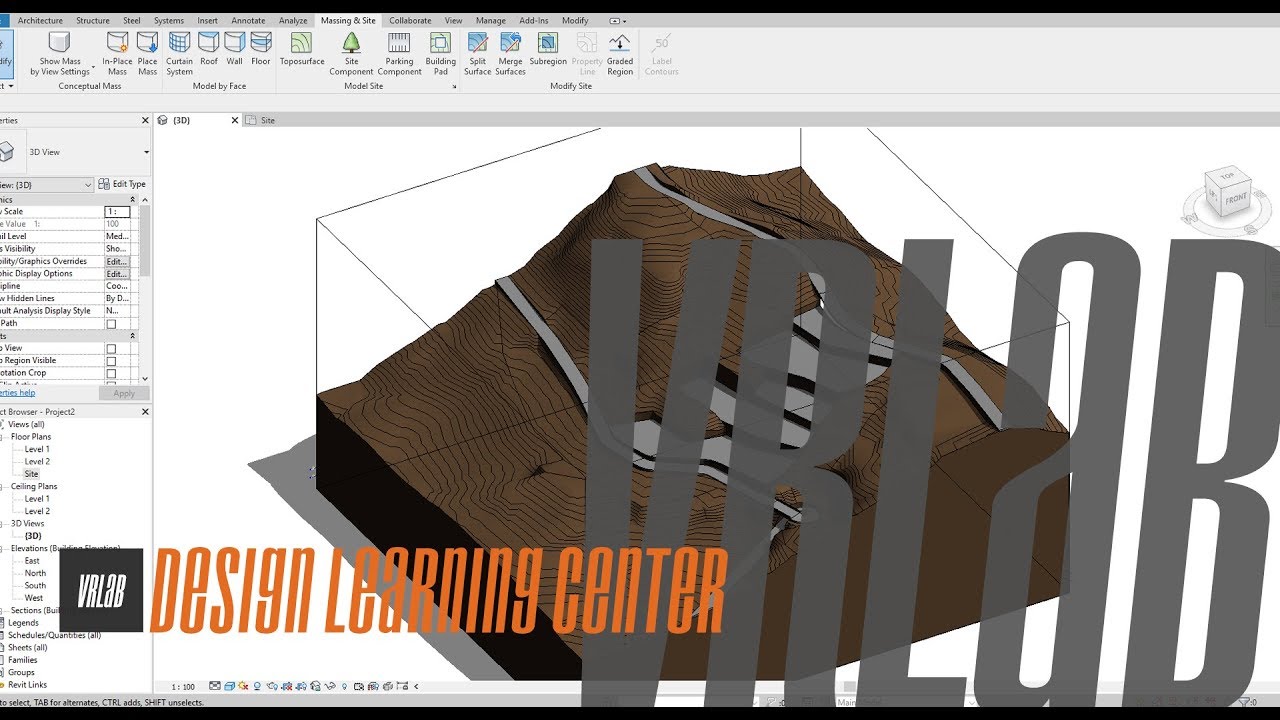Viewport: 1280px width, 720px height.
Task: Select the Parking Component tool
Action: pos(399,53)
